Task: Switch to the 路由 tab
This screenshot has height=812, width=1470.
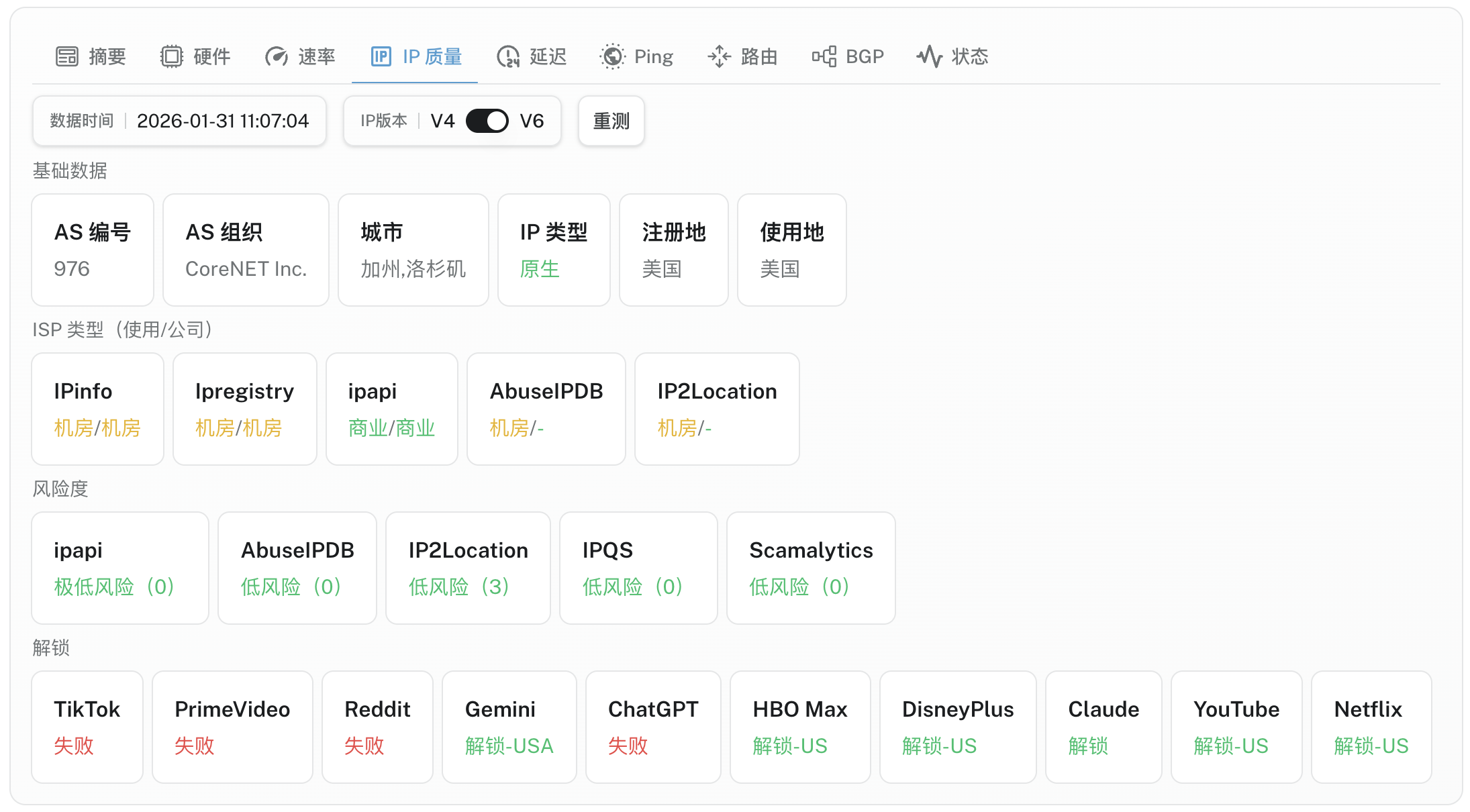Action: (x=758, y=56)
